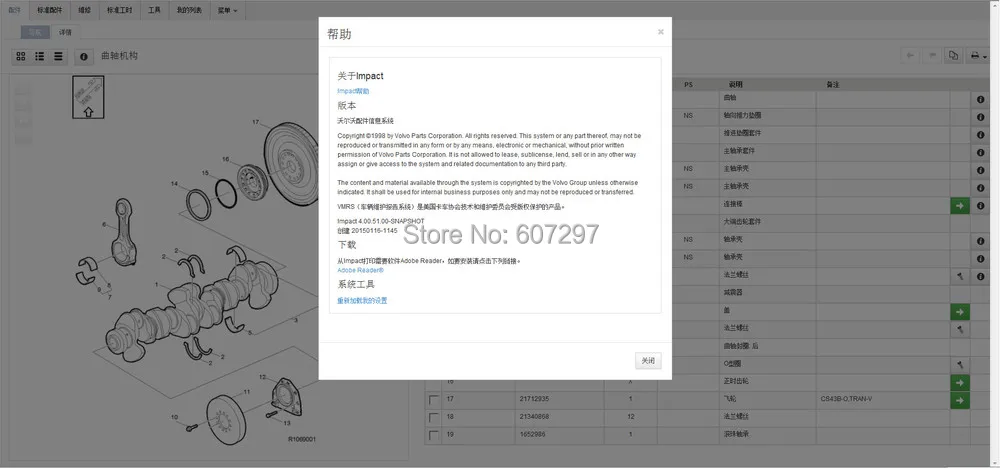
Task: Click callout number 6 on diagram
Action: coord(103,224)
